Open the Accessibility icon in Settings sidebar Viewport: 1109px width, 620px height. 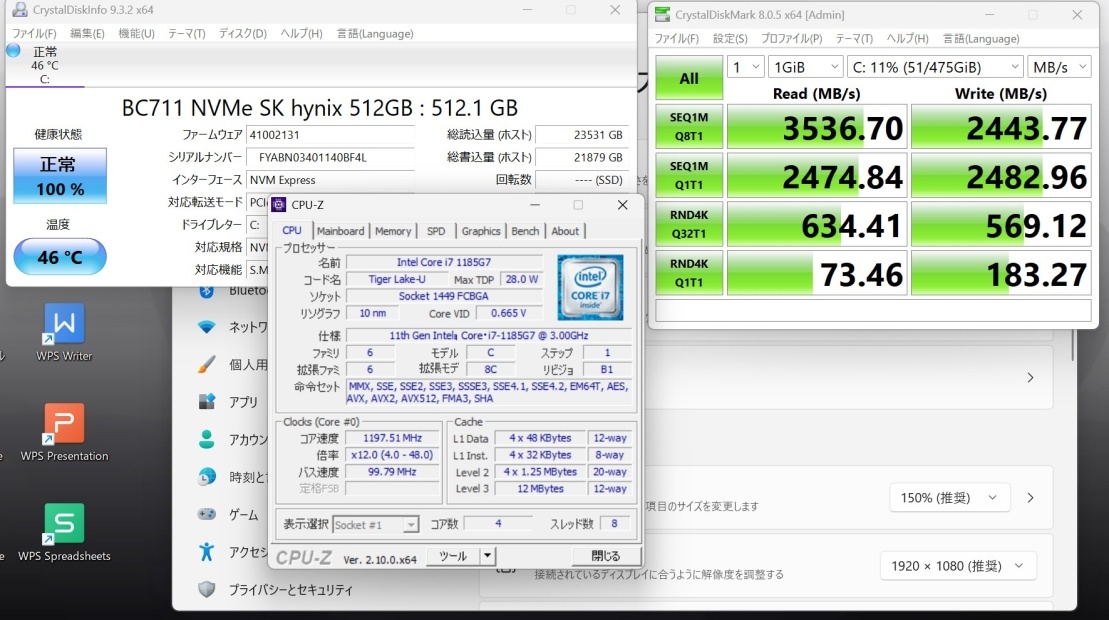pos(207,551)
